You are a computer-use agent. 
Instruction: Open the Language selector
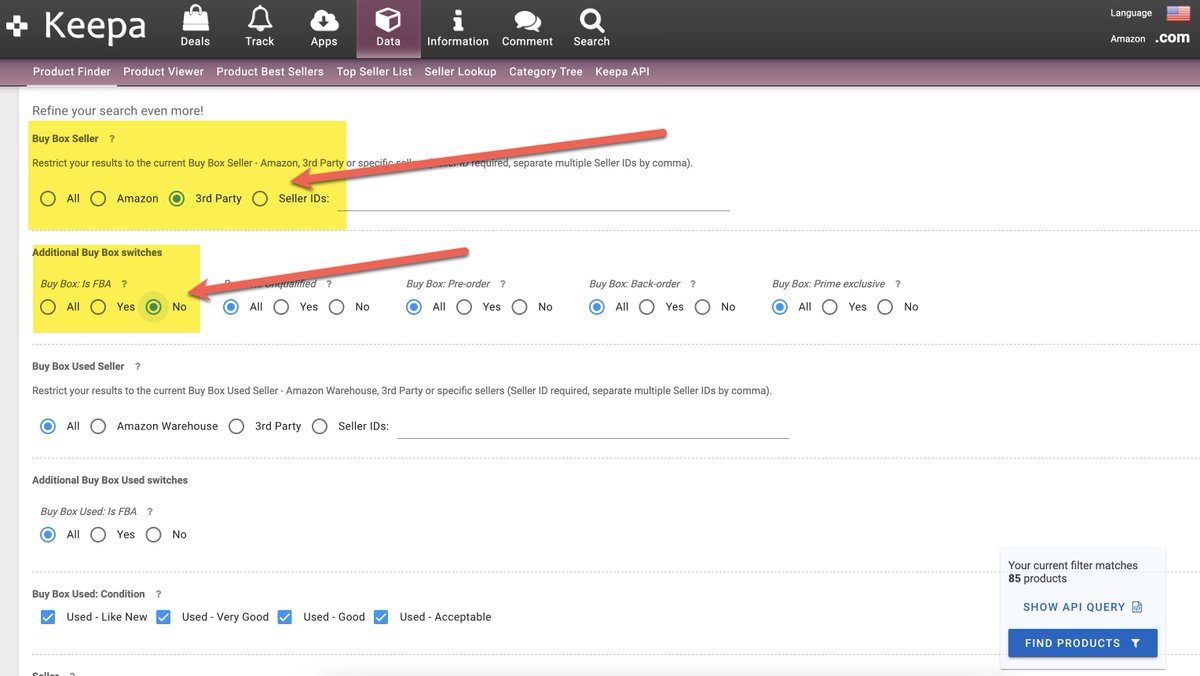coord(1131,13)
